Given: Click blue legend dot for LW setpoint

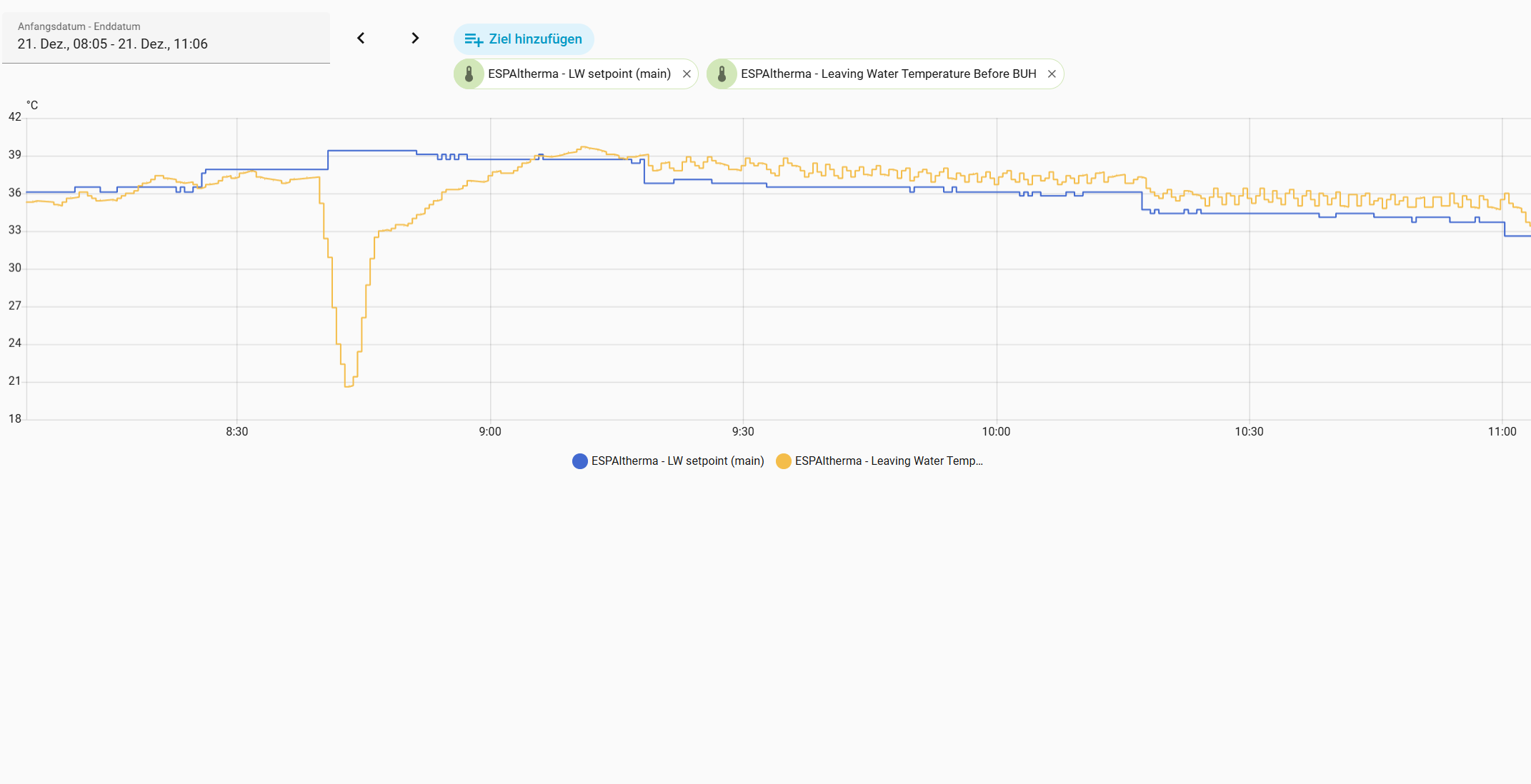Looking at the screenshot, I should (x=580, y=461).
